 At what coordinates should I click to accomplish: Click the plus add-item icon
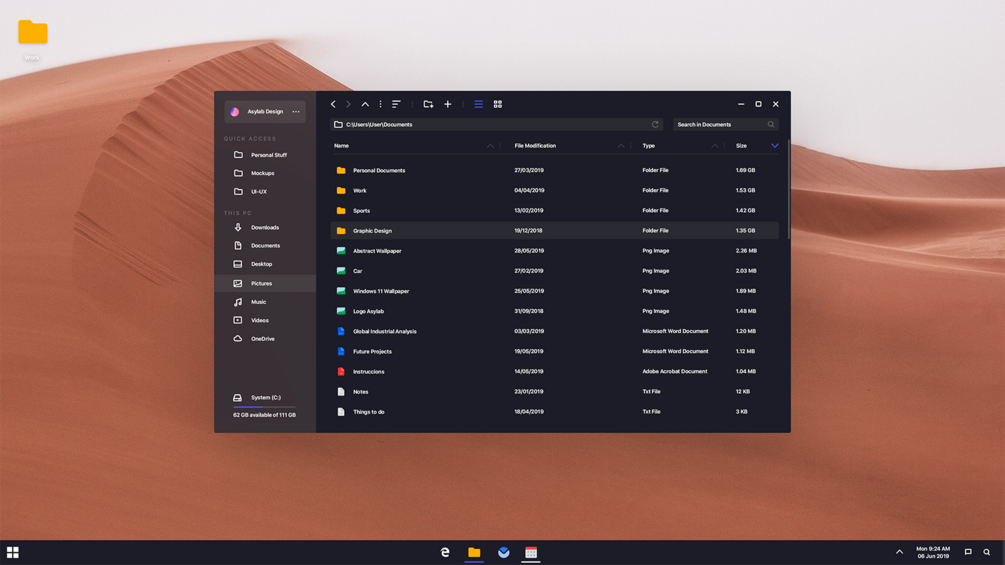pos(448,104)
